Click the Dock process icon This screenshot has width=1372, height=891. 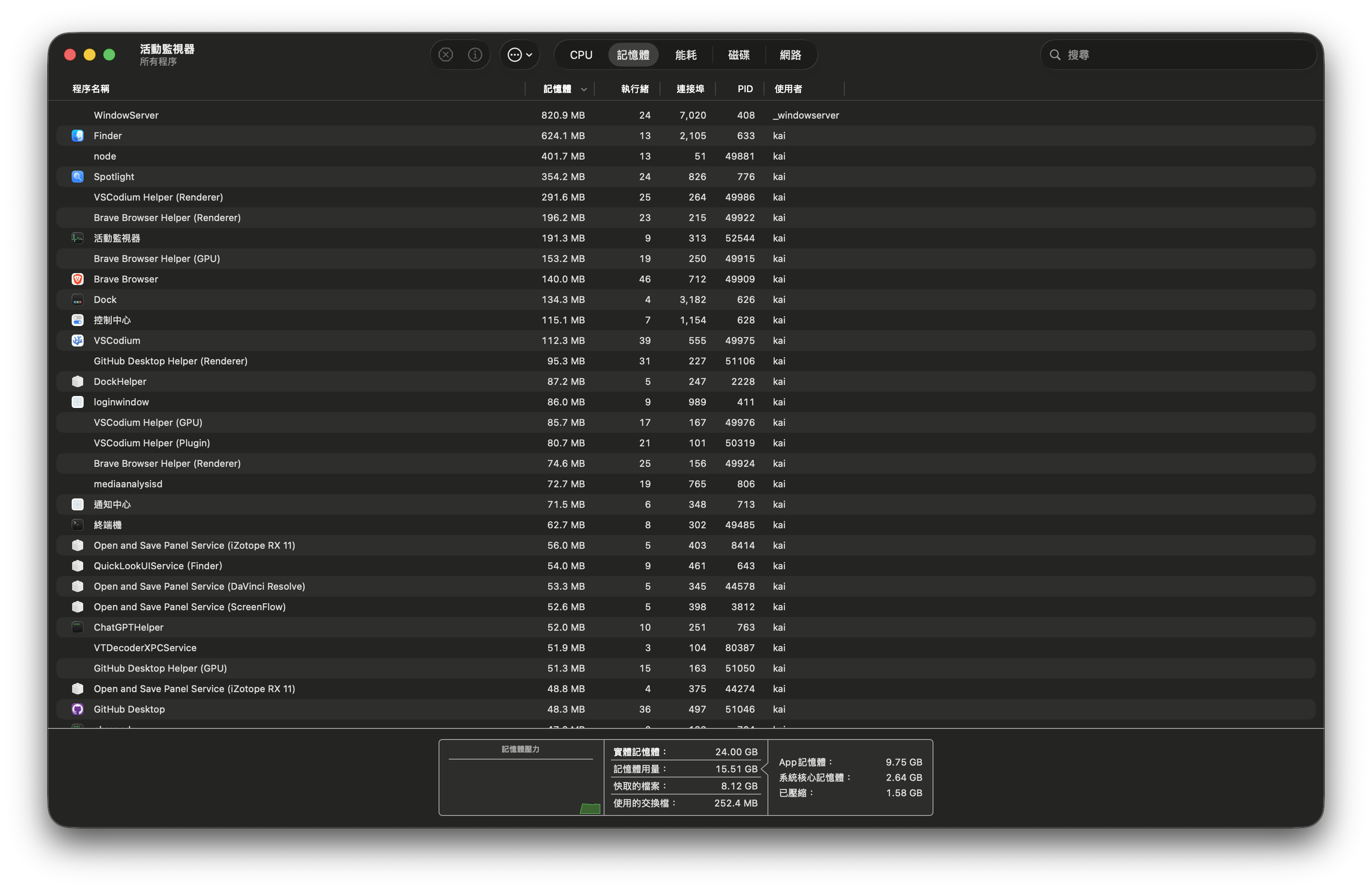78,299
